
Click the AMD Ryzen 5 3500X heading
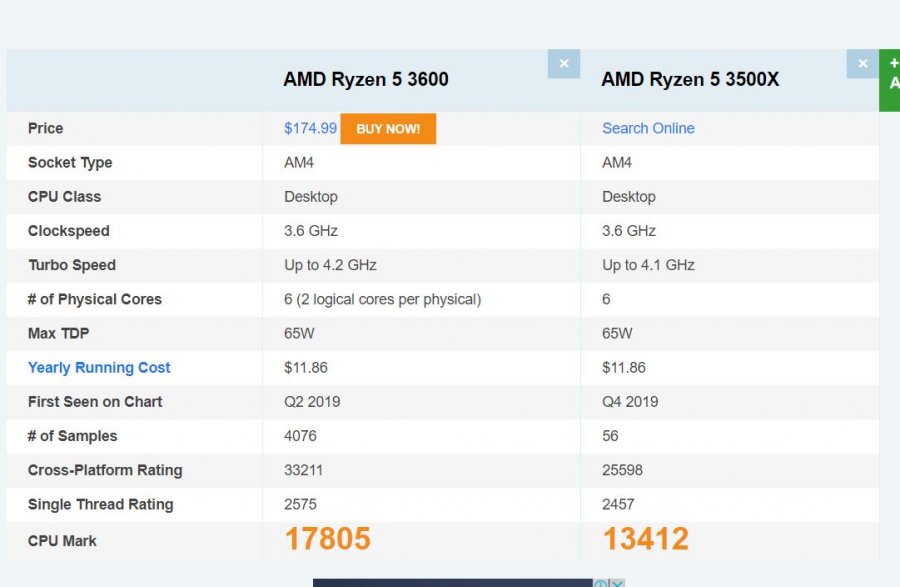[x=690, y=80]
